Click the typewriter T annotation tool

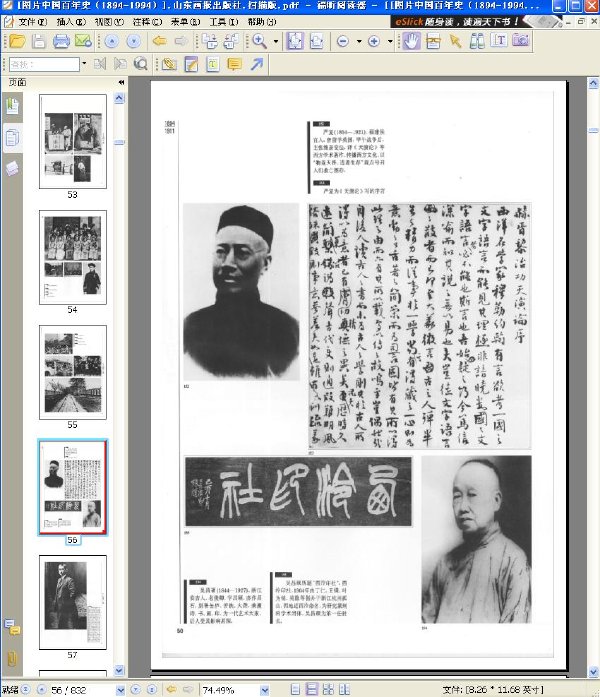tap(212, 64)
